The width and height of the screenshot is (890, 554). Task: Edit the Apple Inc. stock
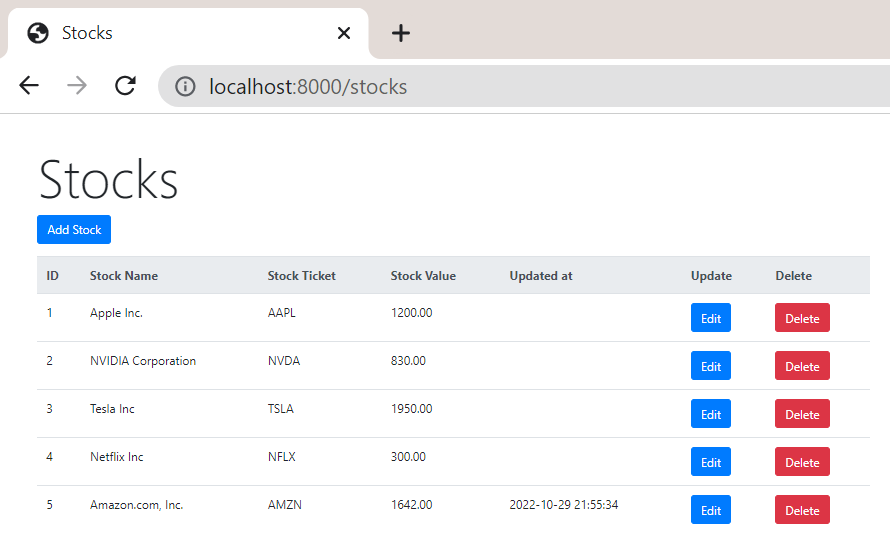pyautogui.click(x=711, y=318)
